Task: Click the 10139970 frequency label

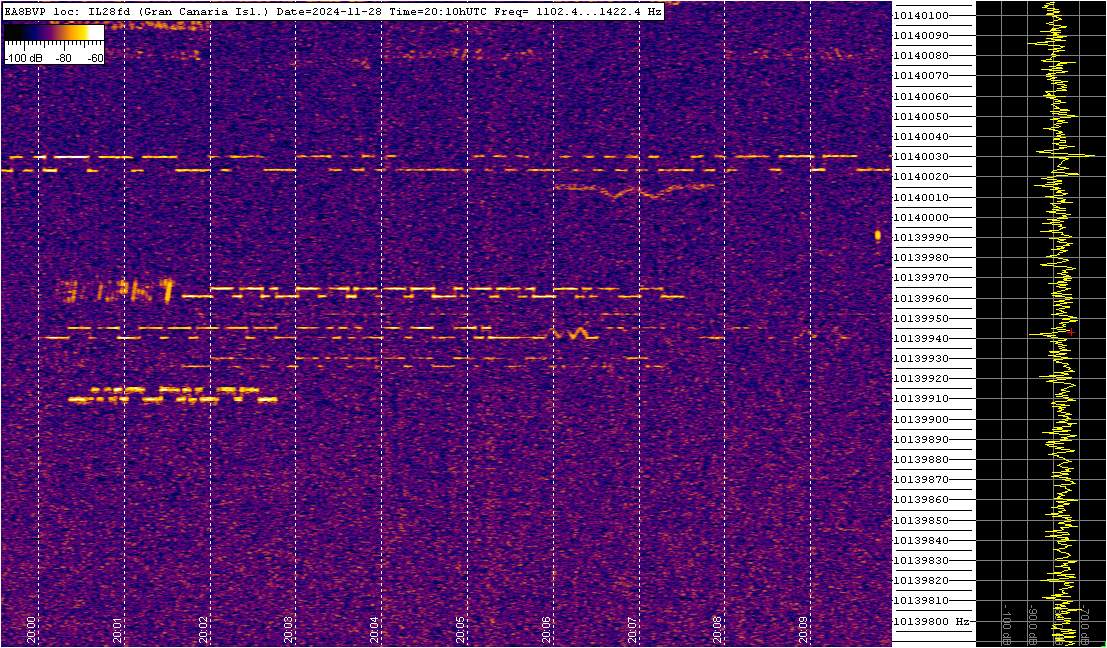Action: coord(921,278)
